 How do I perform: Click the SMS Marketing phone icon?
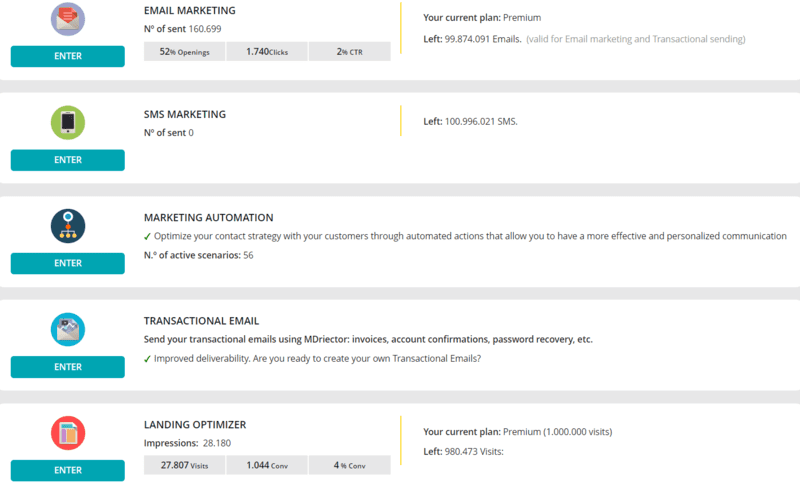point(68,123)
